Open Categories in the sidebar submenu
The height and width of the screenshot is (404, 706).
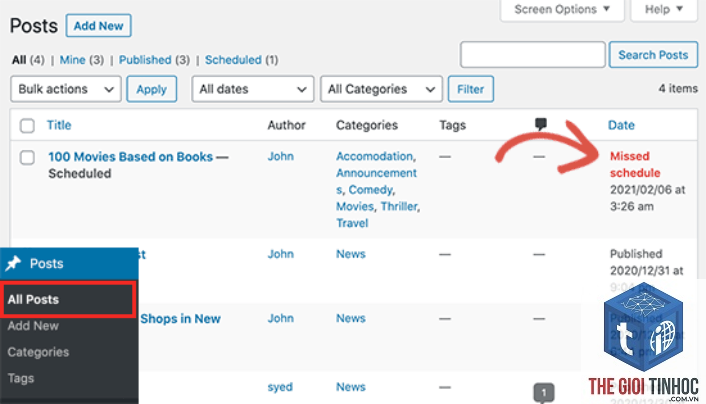pyautogui.click(x=38, y=352)
